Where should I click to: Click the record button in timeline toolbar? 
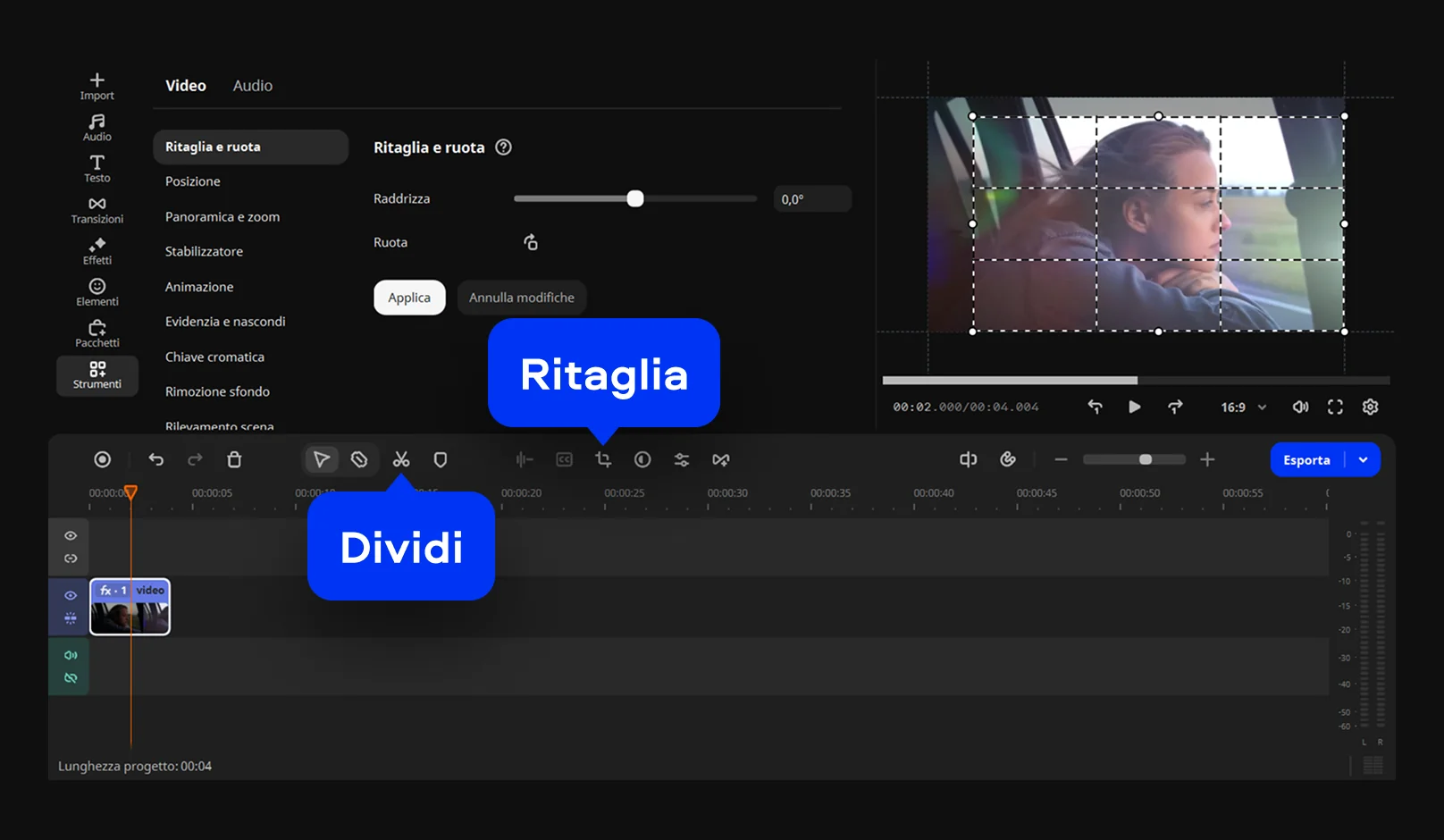point(103,459)
